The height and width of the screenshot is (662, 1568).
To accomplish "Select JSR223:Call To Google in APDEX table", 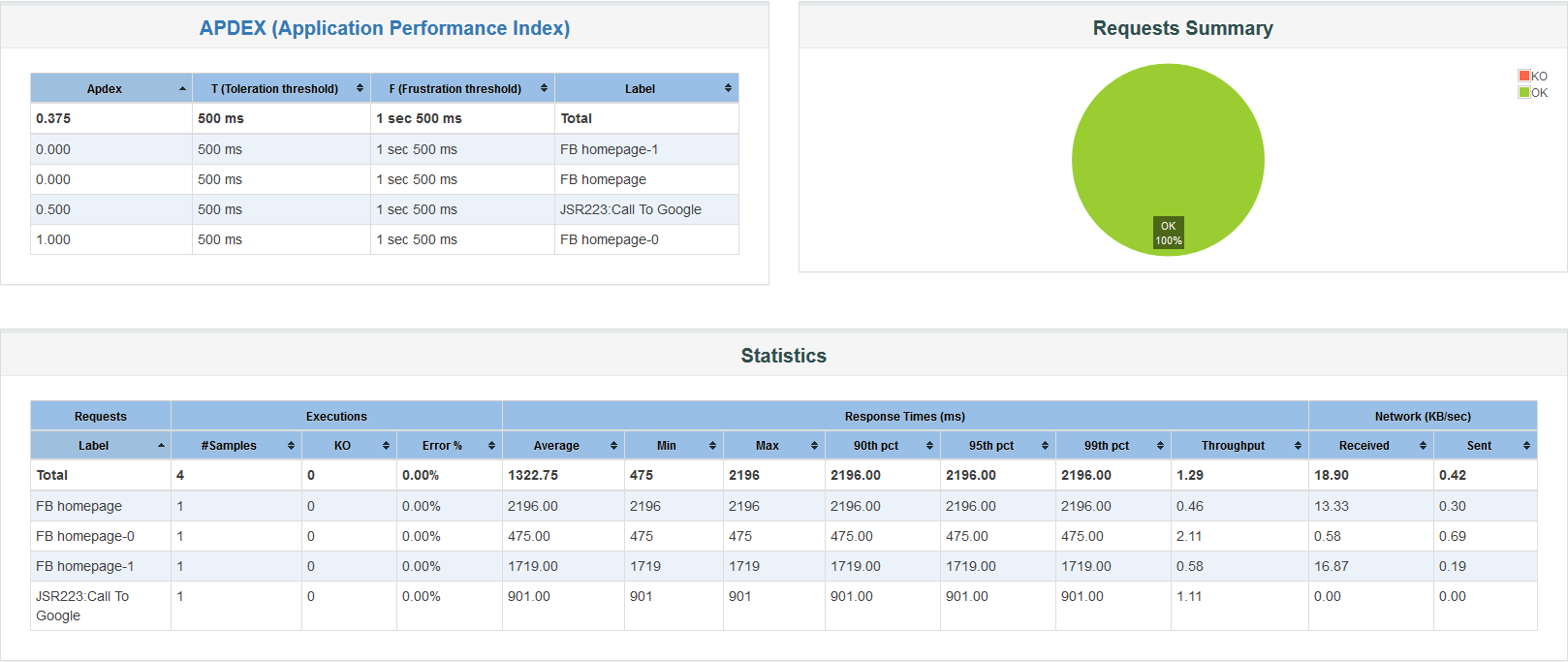I will [x=631, y=209].
